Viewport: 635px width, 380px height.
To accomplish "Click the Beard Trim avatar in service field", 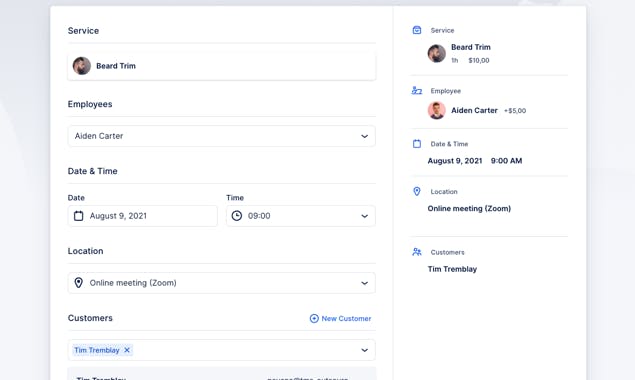I will point(82,66).
